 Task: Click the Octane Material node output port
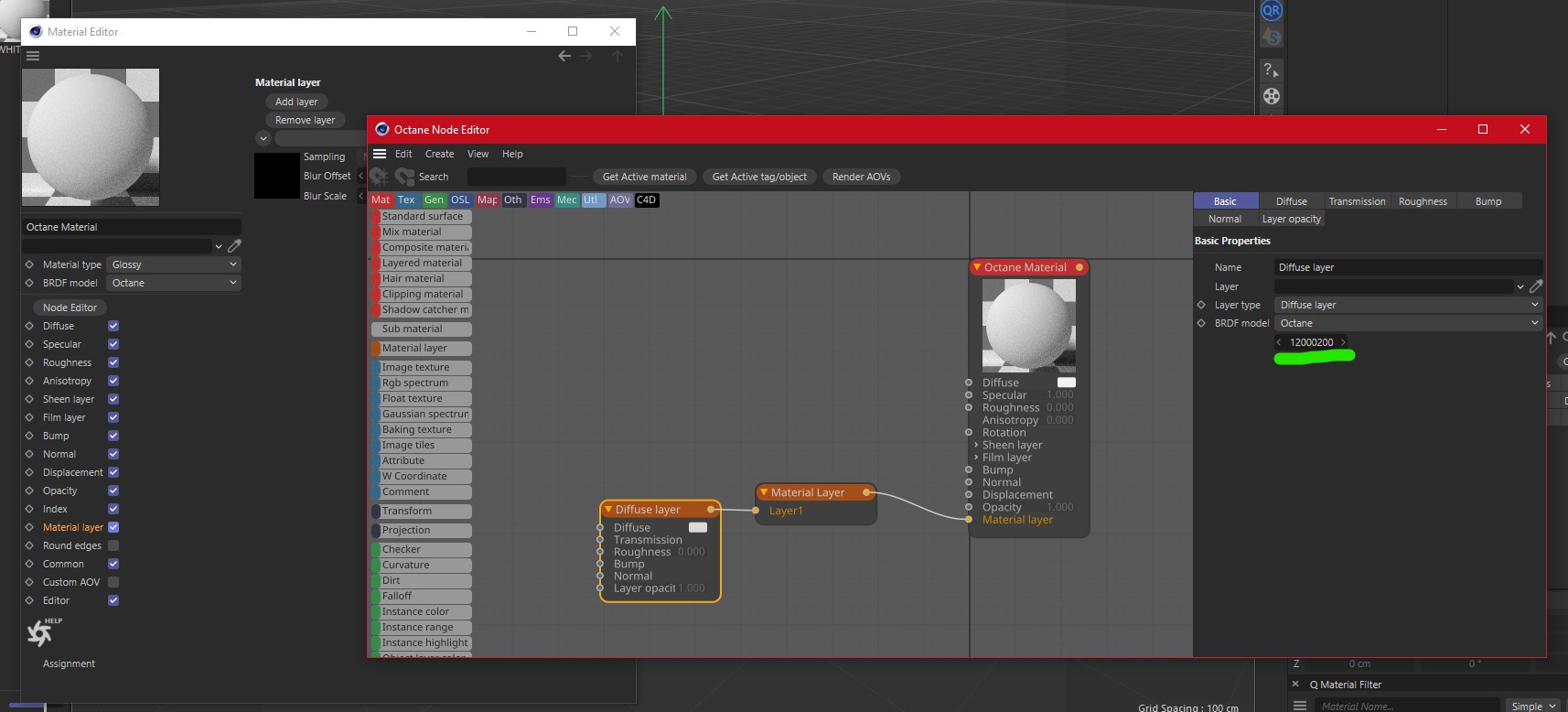pos(1079,267)
